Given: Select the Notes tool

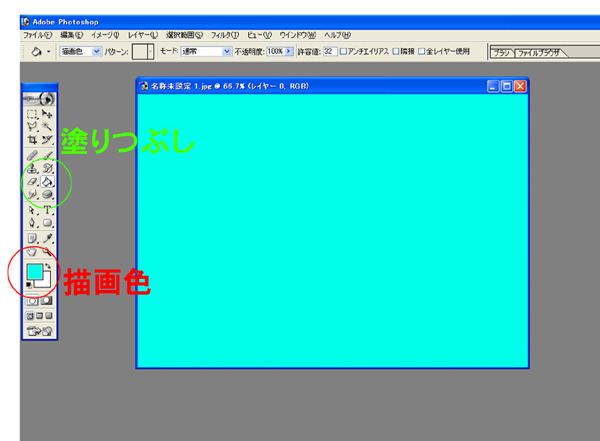Looking at the screenshot, I should coord(32,238).
